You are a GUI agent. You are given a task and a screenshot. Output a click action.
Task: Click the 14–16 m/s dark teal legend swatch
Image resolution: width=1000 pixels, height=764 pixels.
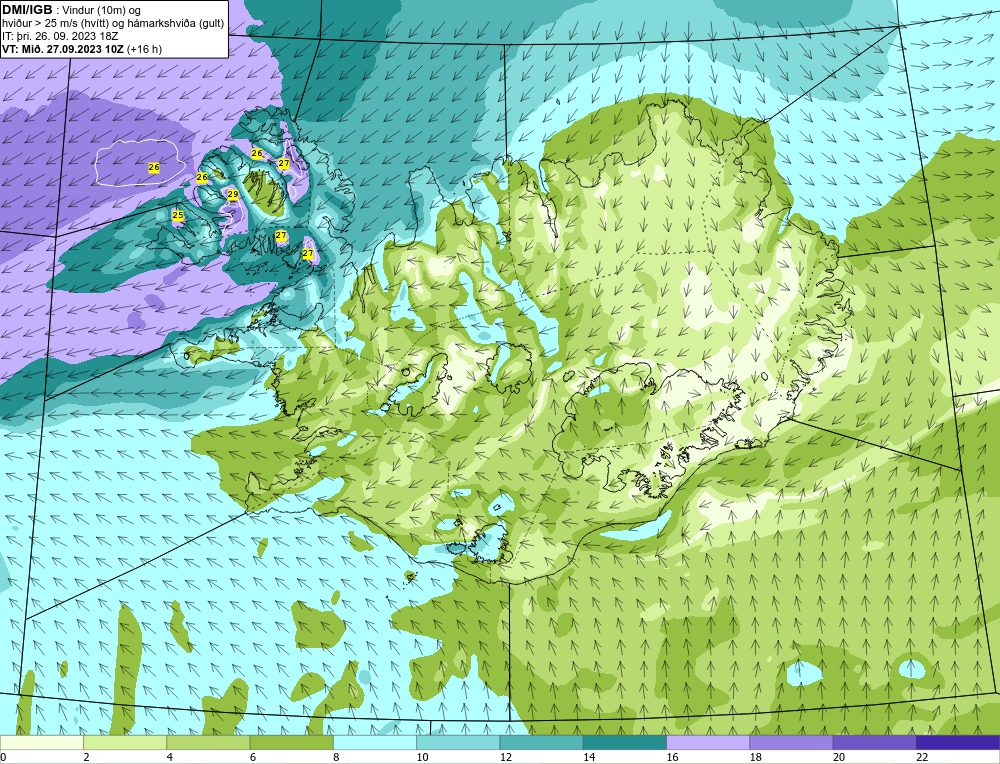(x=624, y=742)
